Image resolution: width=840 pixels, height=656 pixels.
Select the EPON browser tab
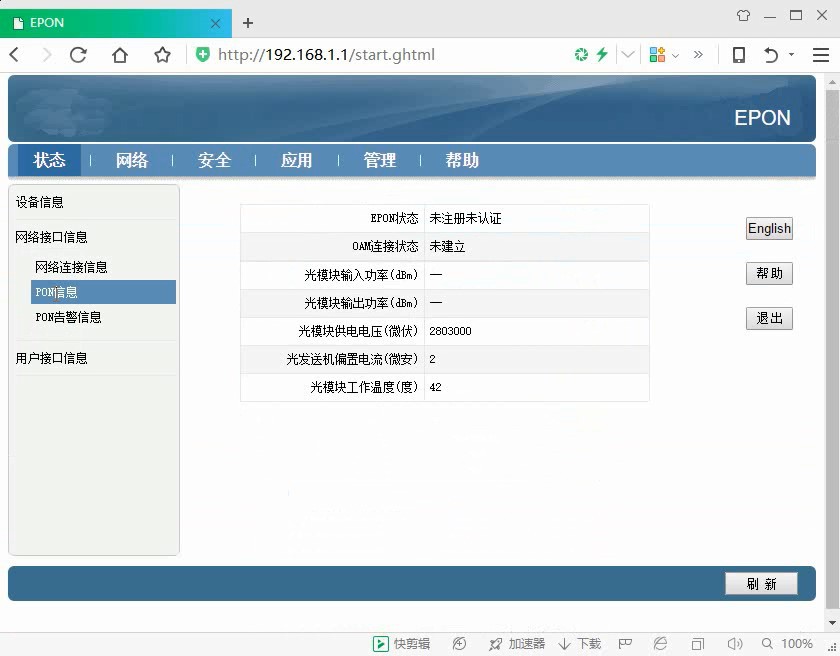(x=116, y=23)
